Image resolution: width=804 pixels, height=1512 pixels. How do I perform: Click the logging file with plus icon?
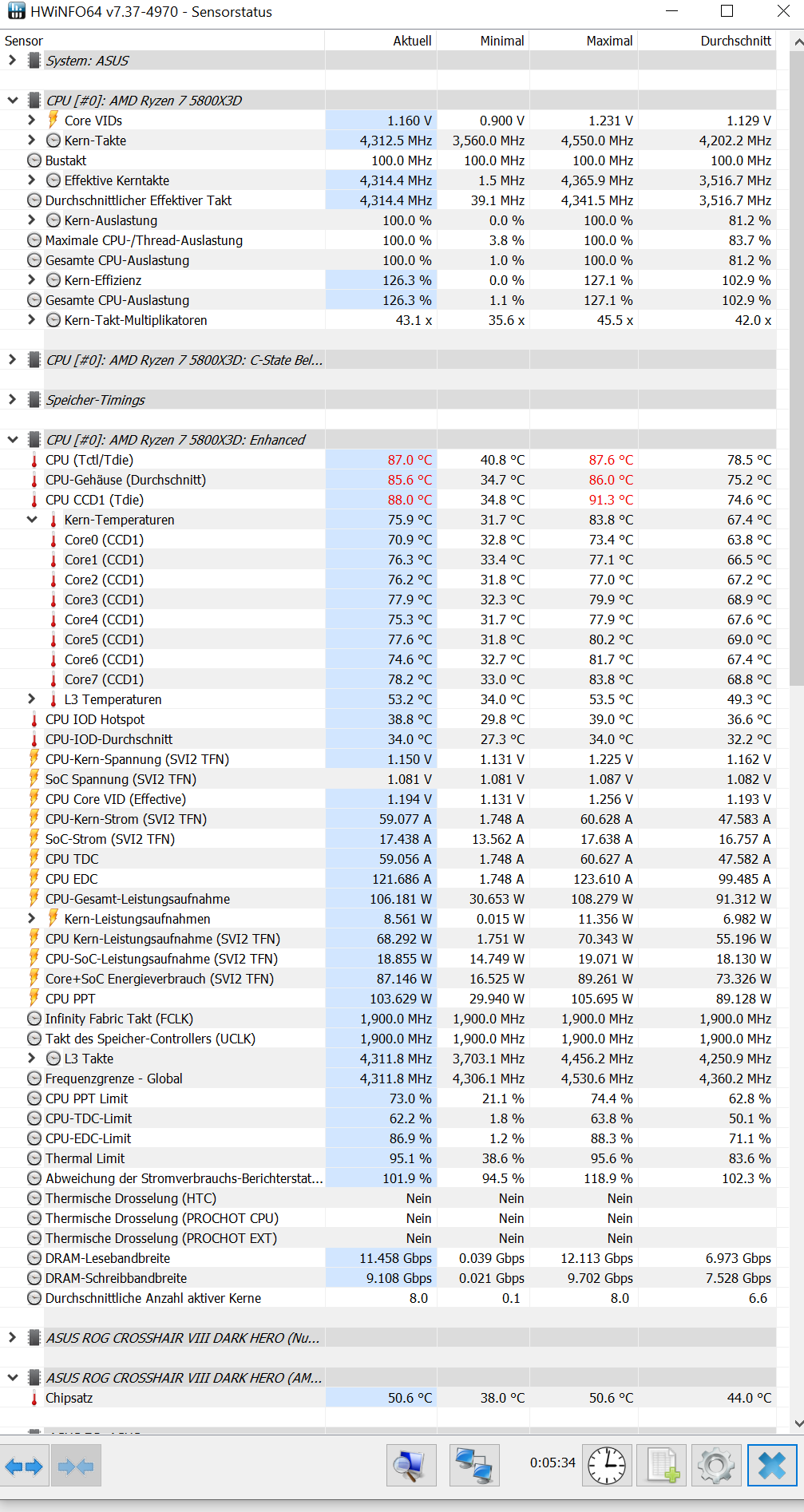point(662,1466)
